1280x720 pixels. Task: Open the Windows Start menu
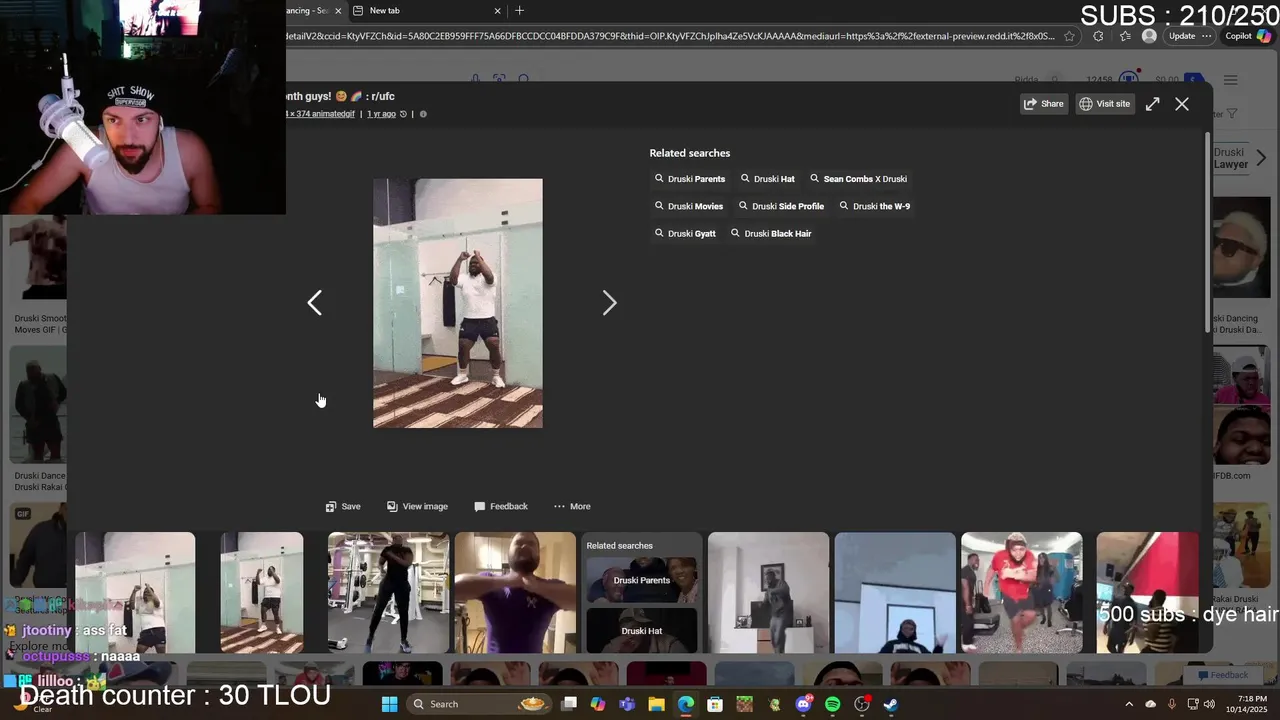tap(389, 704)
